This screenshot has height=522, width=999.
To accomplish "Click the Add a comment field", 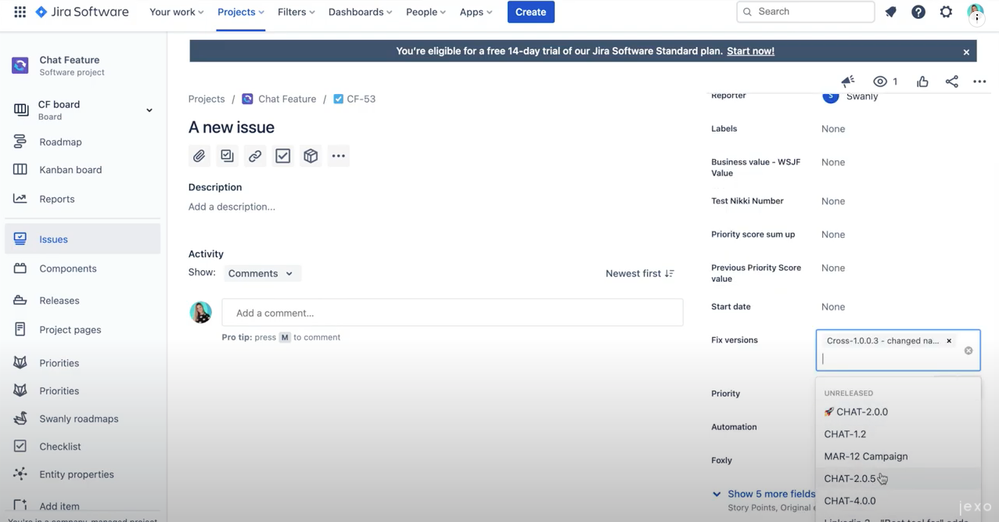I will coord(452,313).
